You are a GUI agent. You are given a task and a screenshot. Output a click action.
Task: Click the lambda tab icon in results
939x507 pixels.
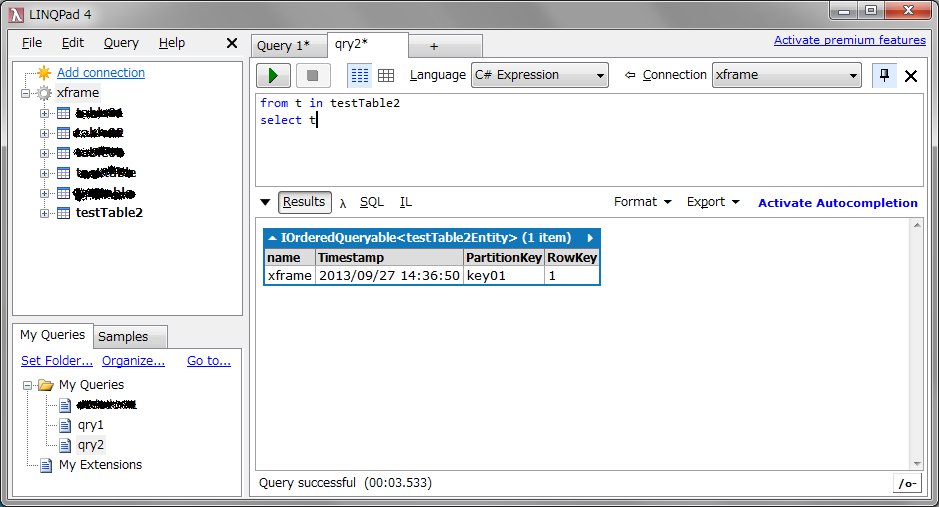[x=343, y=202]
